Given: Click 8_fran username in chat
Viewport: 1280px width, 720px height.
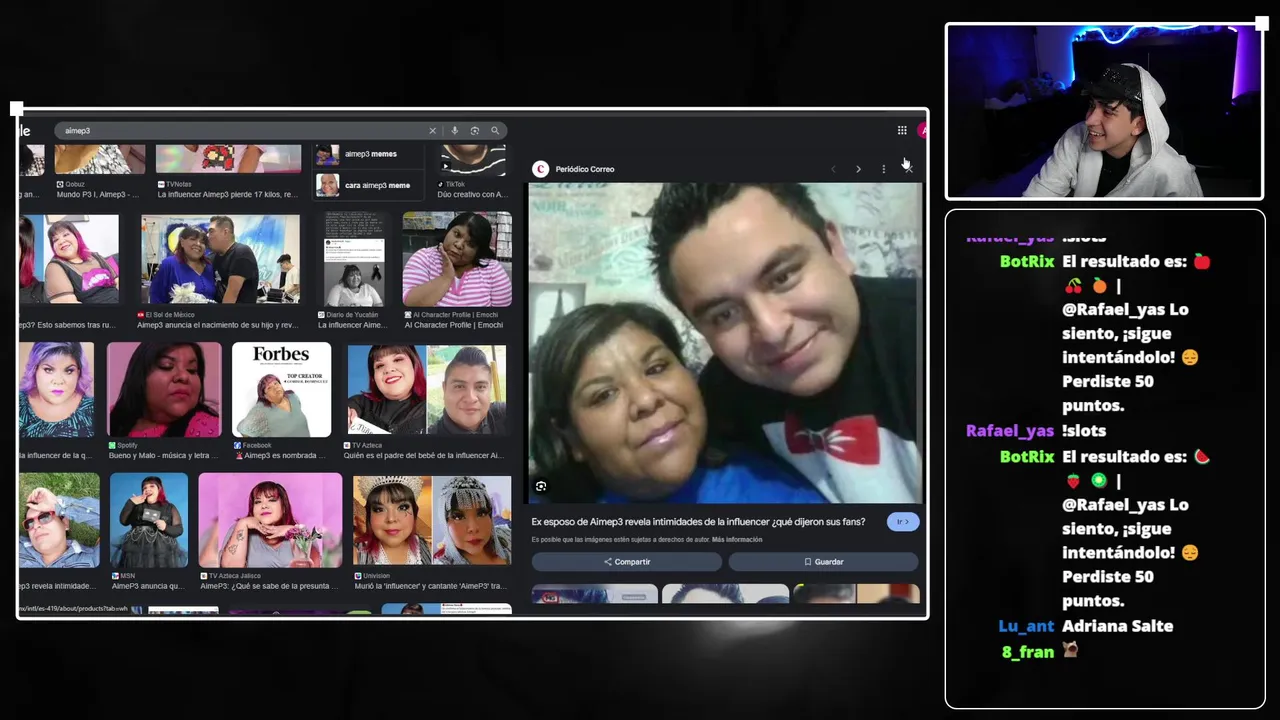Looking at the screenshot, I should (x=1028, y=652).
